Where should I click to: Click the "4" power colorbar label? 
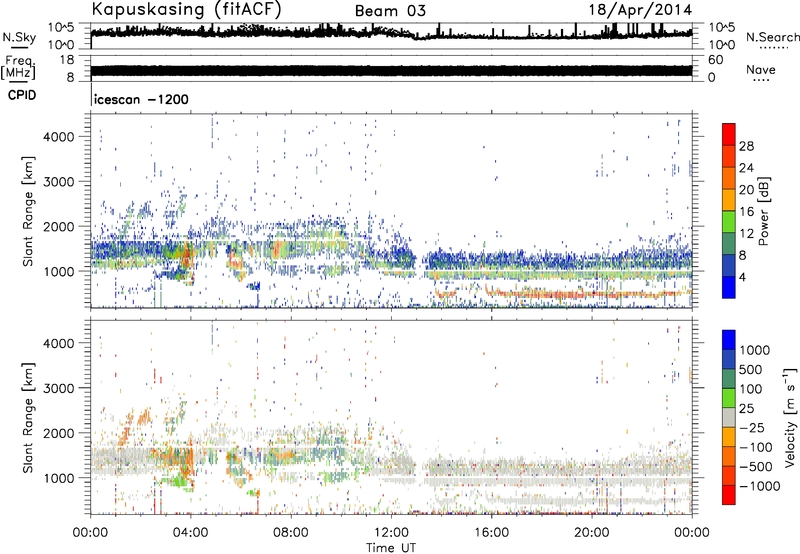742,278
